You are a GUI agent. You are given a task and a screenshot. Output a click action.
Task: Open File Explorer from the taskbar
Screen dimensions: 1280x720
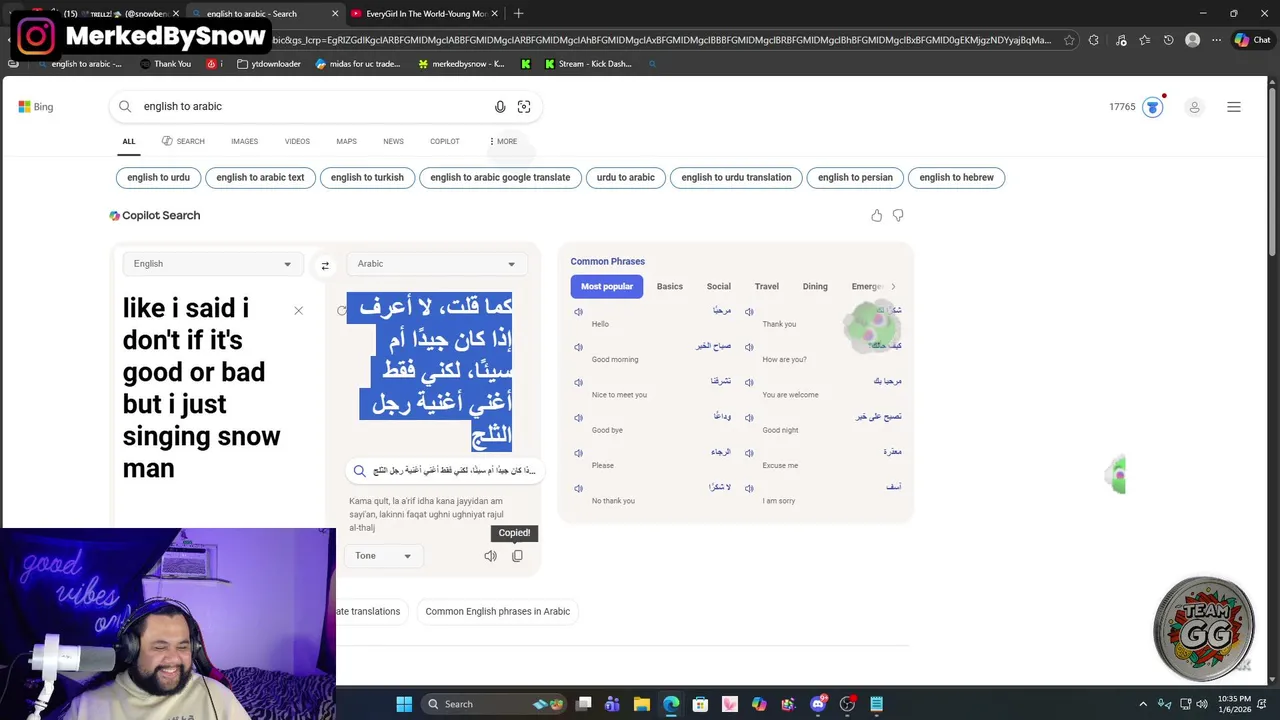[x=642, y=704]
